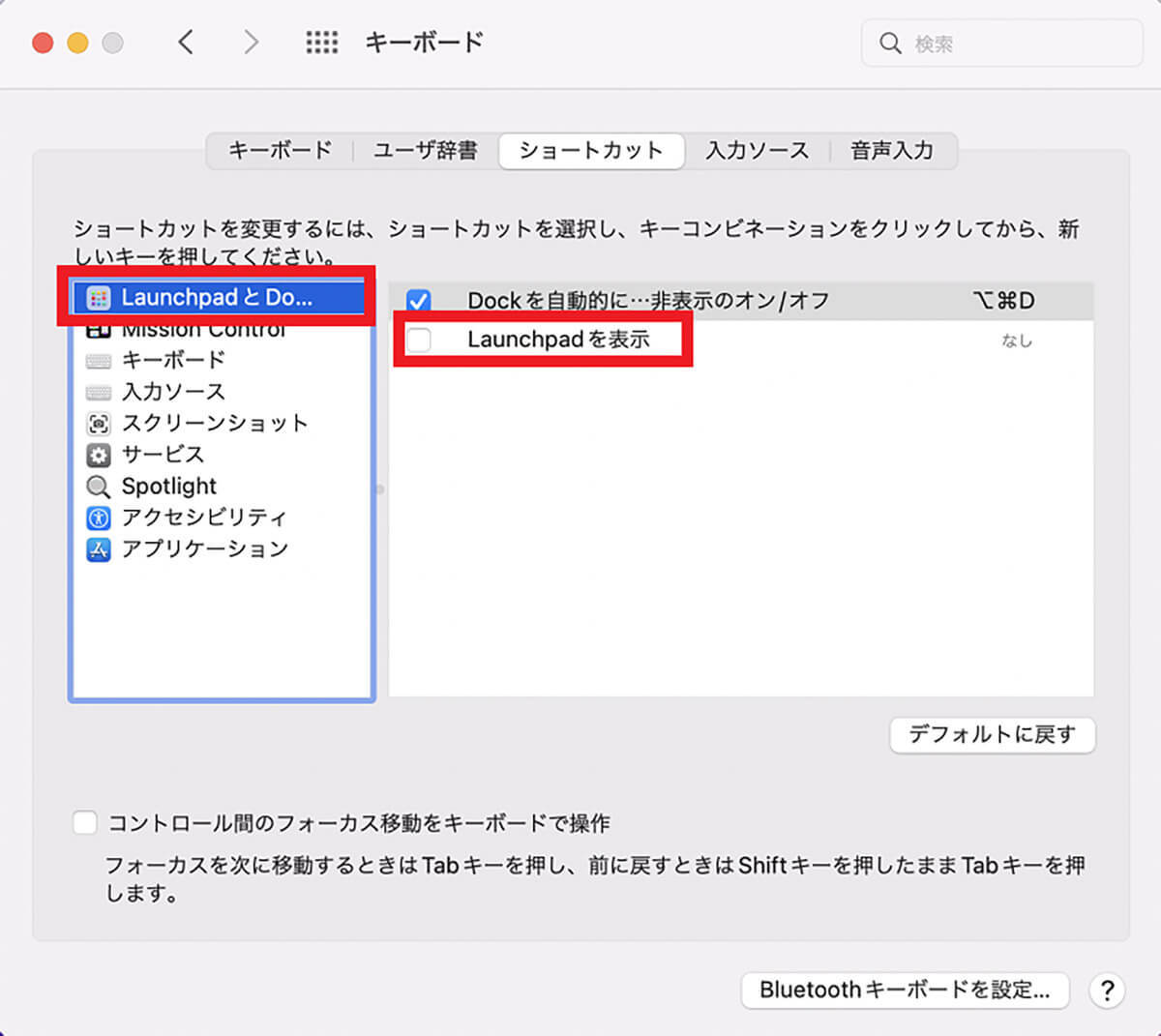Click the Spotlight magnifier icon in list

pyautogui.click(x=98, y=487)
